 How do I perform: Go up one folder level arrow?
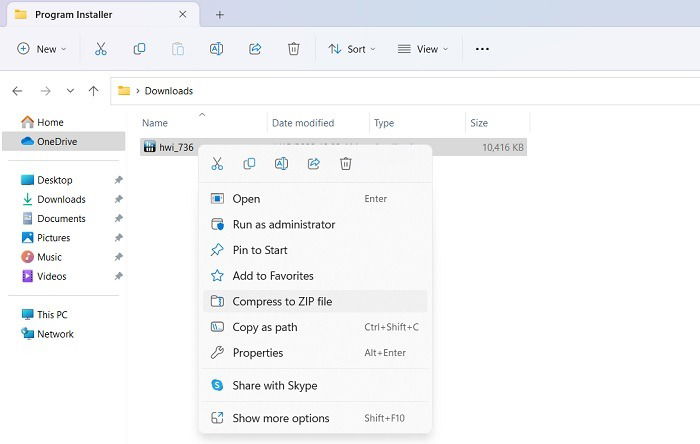coord(93,91)
